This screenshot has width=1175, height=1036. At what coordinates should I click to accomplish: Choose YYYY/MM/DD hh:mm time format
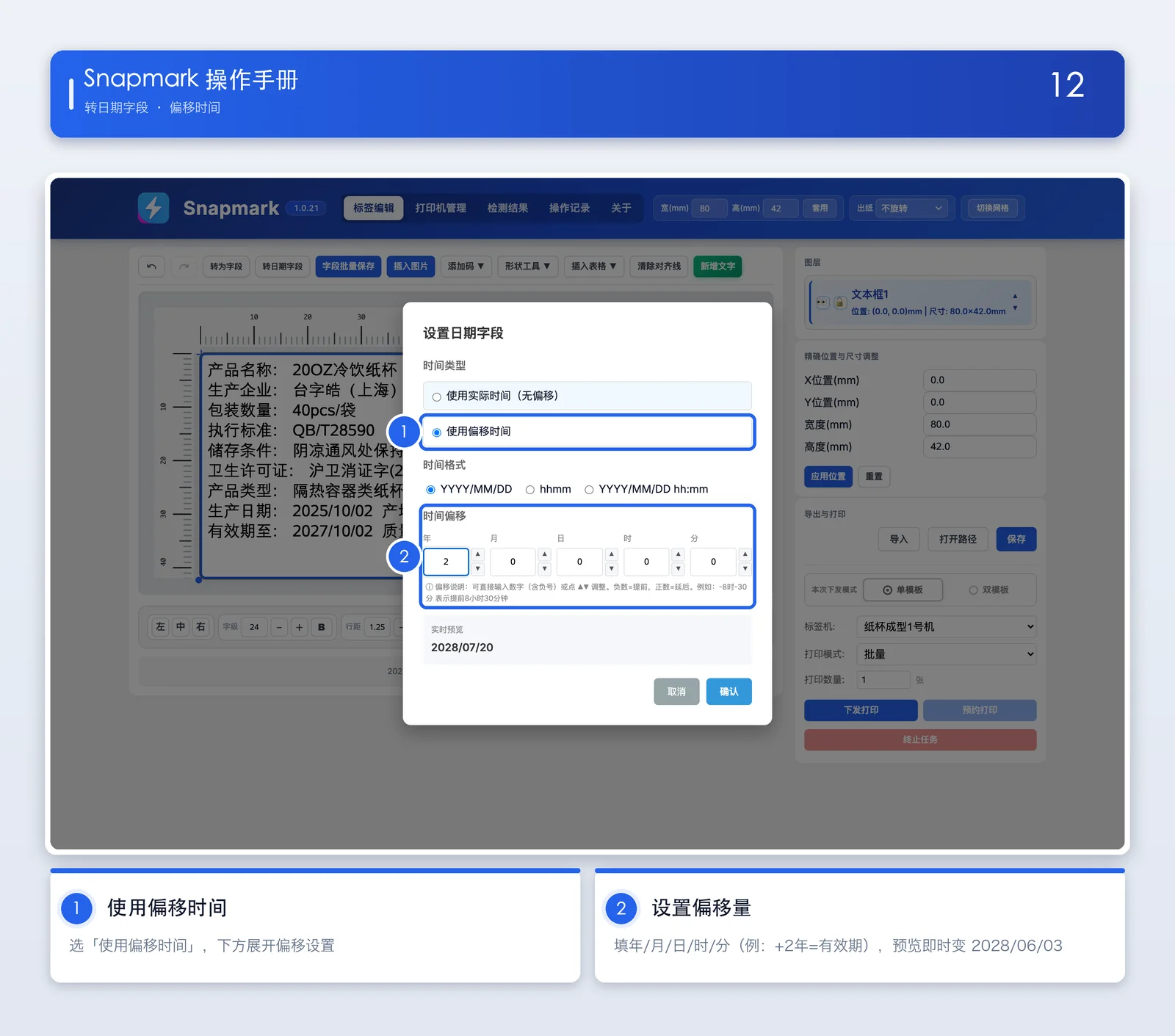pos(646,489)
